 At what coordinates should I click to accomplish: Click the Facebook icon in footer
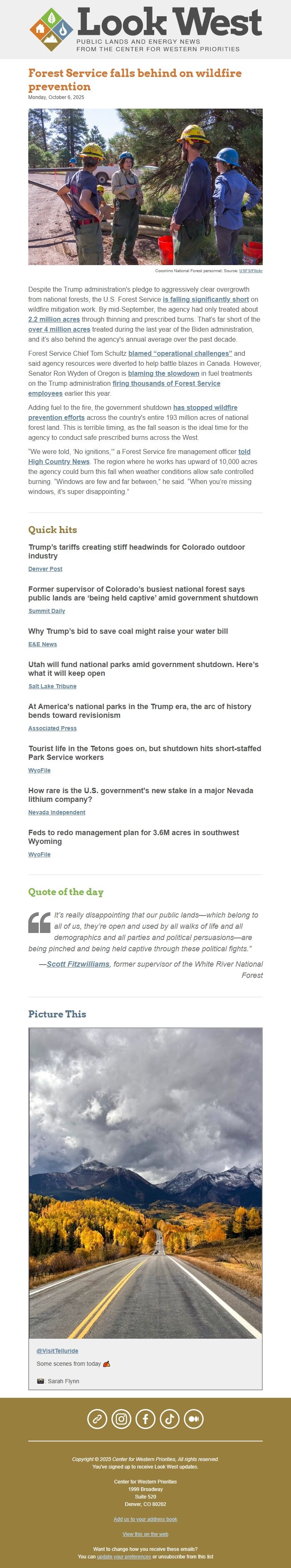pyautogui.click(x=145, y=1419)
